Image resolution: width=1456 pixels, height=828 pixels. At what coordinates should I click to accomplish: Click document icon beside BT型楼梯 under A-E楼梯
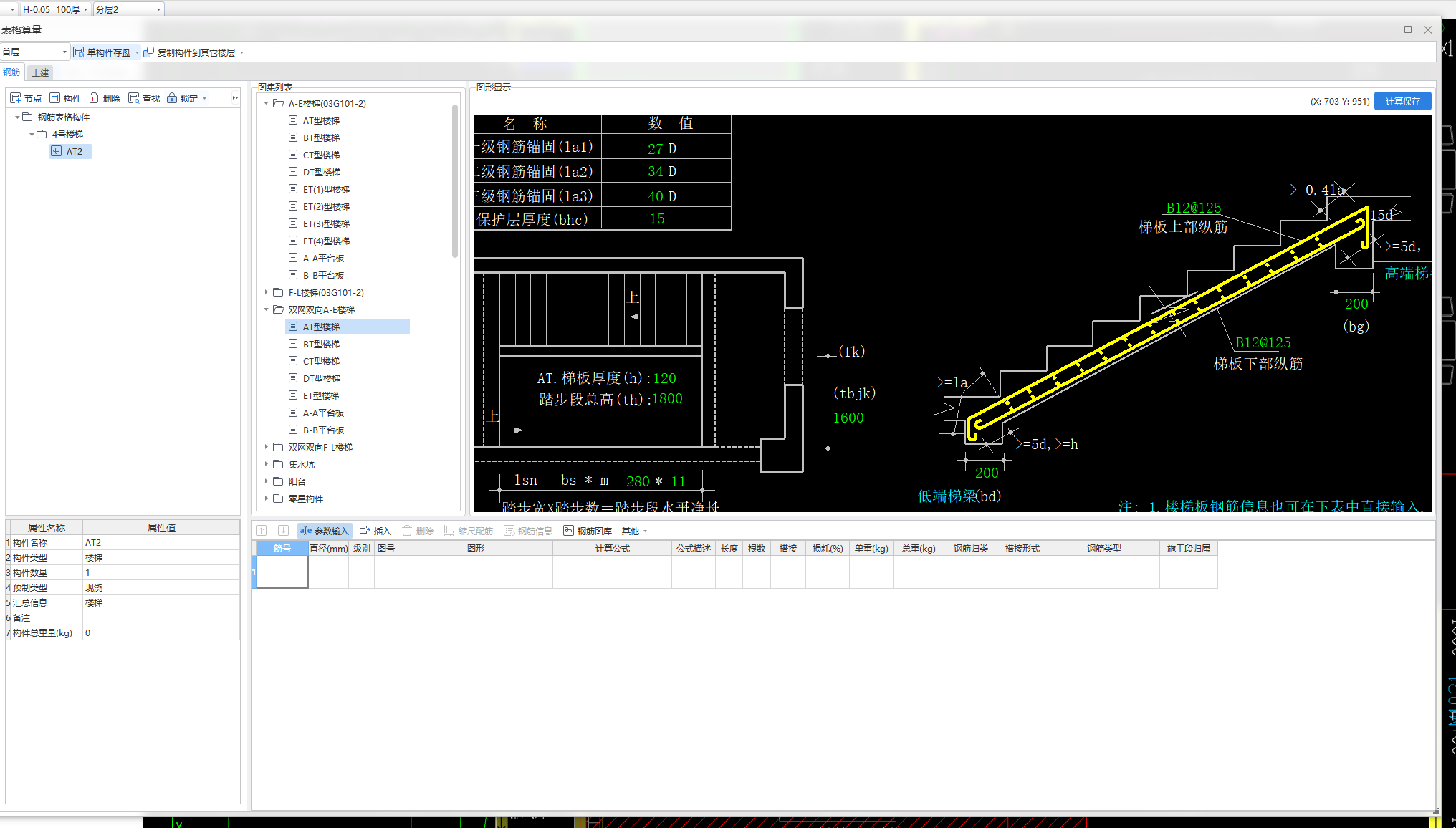(293, 138)
